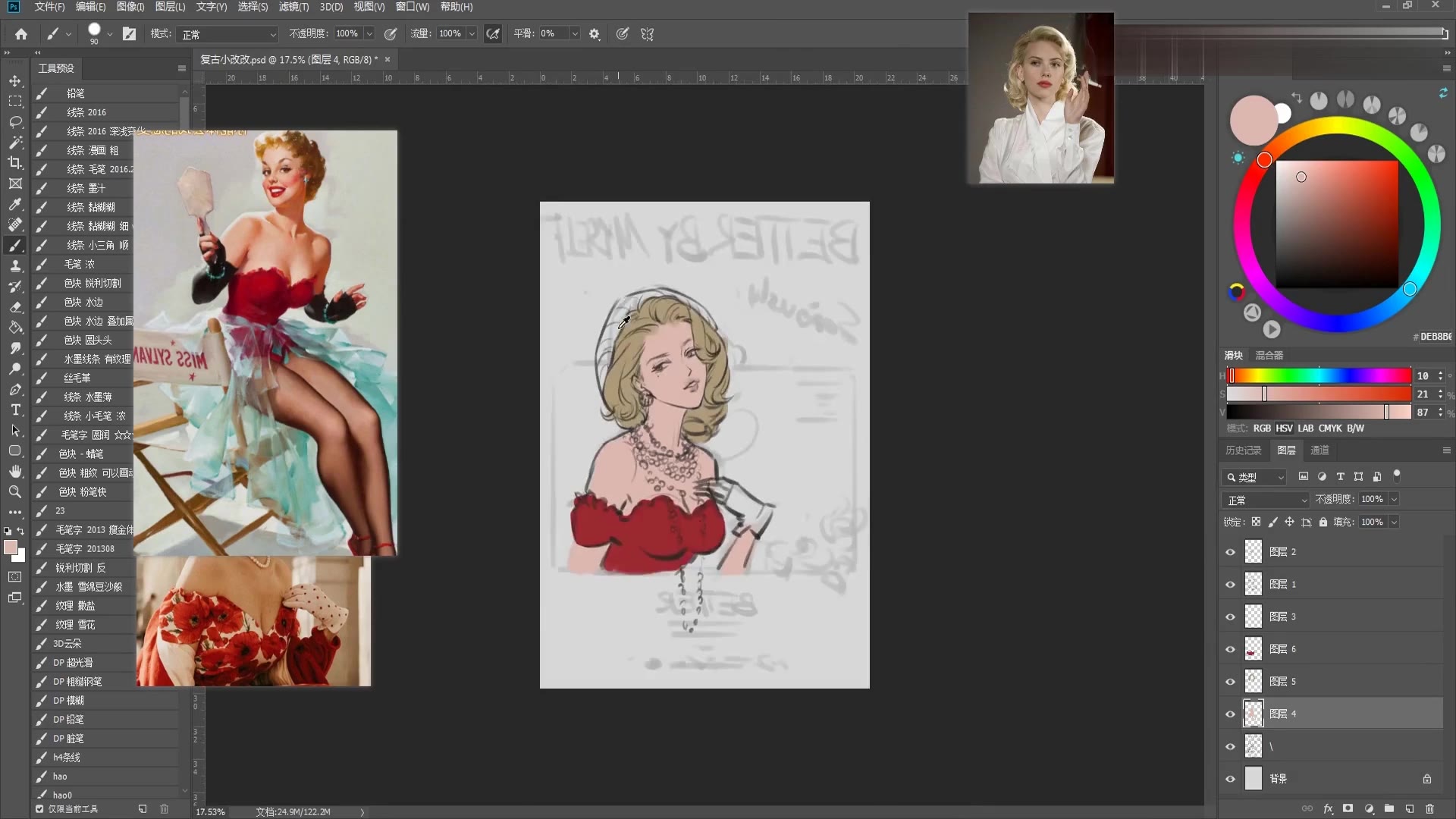This screenshot has width=1456, height=819.
Task: Open layers panel 填充 dropdown
Action: (x=1394, y=522)
